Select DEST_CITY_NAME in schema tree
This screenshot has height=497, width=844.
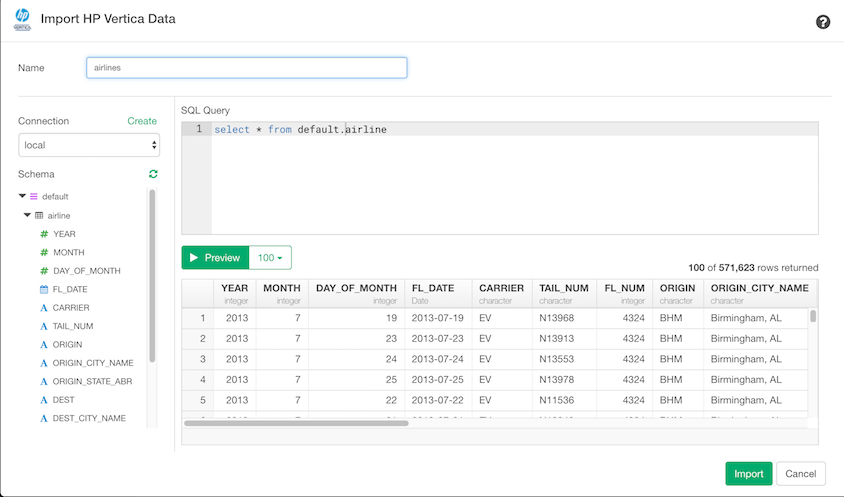point(89,418)
